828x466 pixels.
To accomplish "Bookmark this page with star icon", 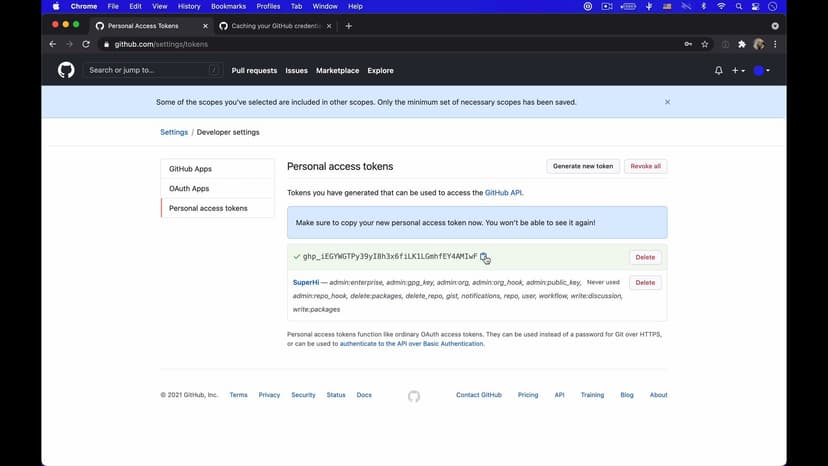I will pyautogui.click(x=705, y=44).
